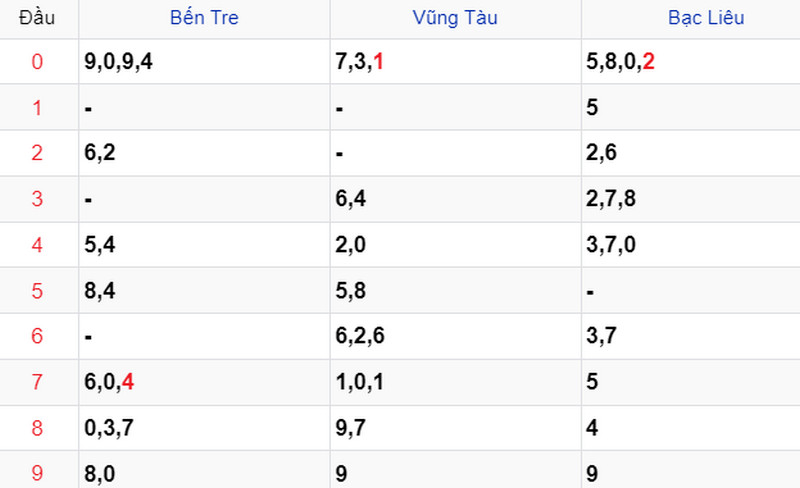Click Bến Tre cell showing 0,3,7
800x488 pixels.
click(x=204, y=428)
